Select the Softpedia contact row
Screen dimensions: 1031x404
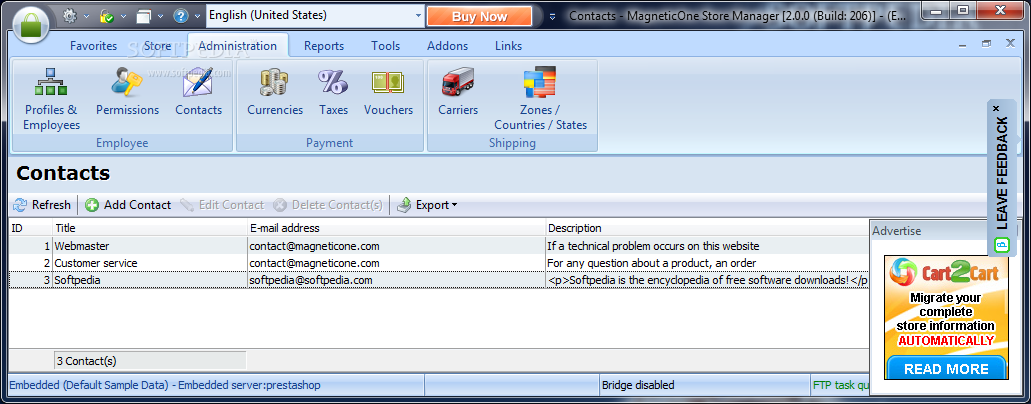pos(439,280)
